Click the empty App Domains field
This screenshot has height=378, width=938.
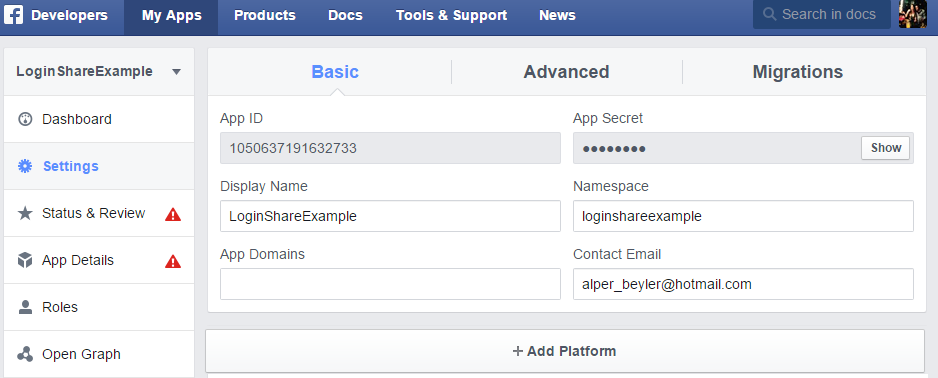point(390,284)
